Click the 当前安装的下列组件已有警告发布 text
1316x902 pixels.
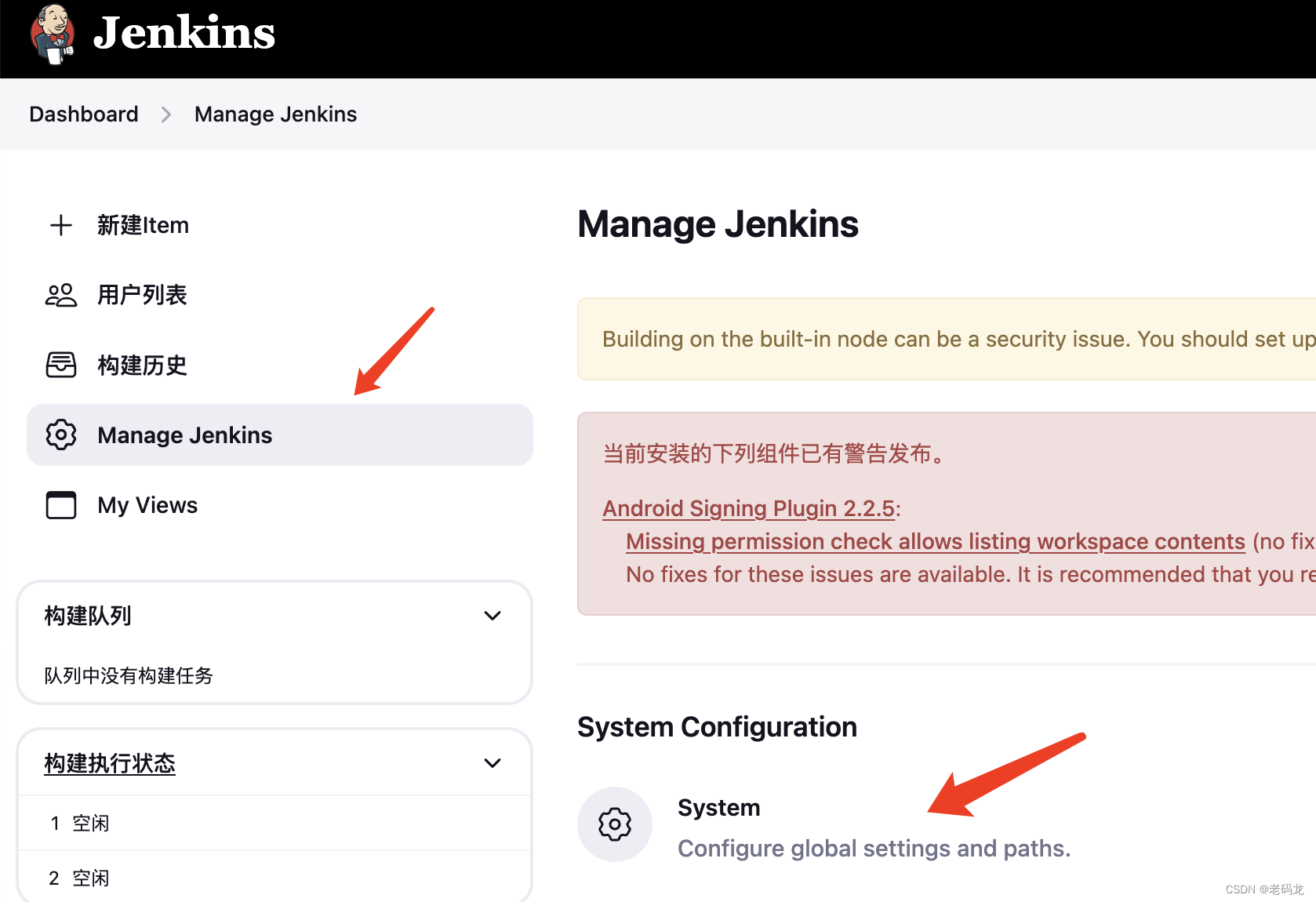(774, 453)
